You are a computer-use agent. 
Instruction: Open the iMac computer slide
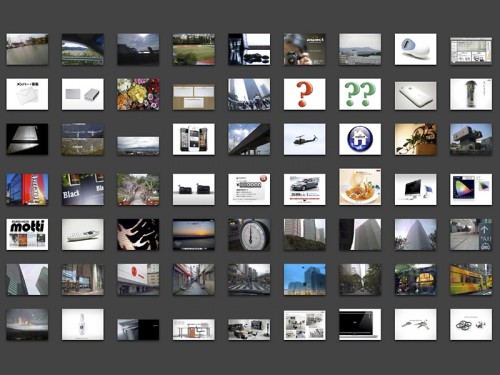click(415, 189)
